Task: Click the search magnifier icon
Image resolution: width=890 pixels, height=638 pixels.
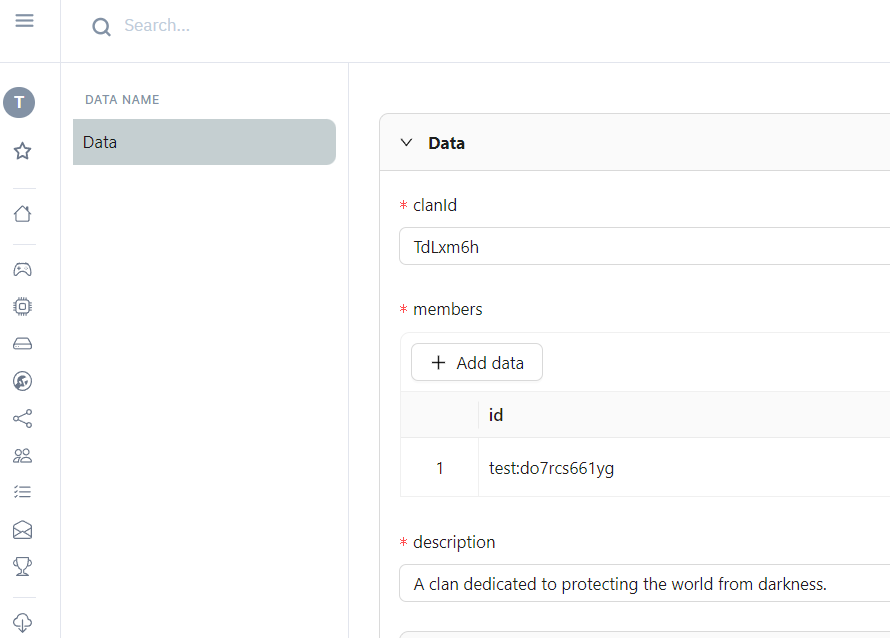Action: [x=102, y=26]
